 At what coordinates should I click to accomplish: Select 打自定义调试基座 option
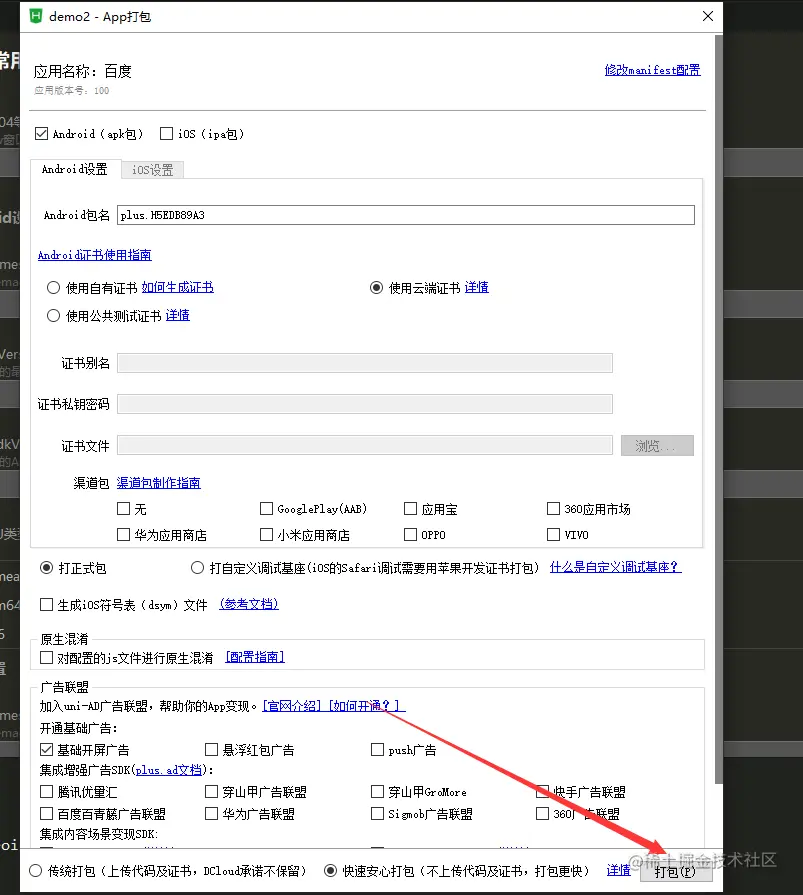point(197,567)
